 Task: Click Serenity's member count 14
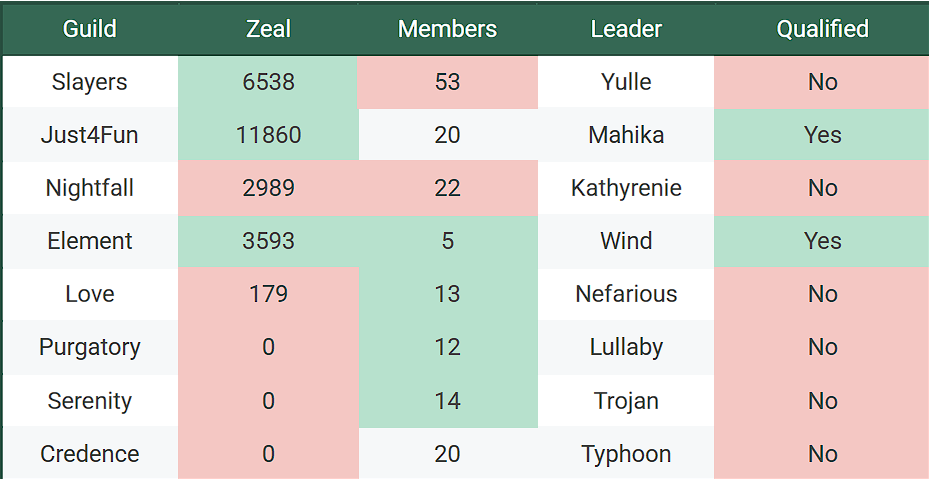point(447,401)
